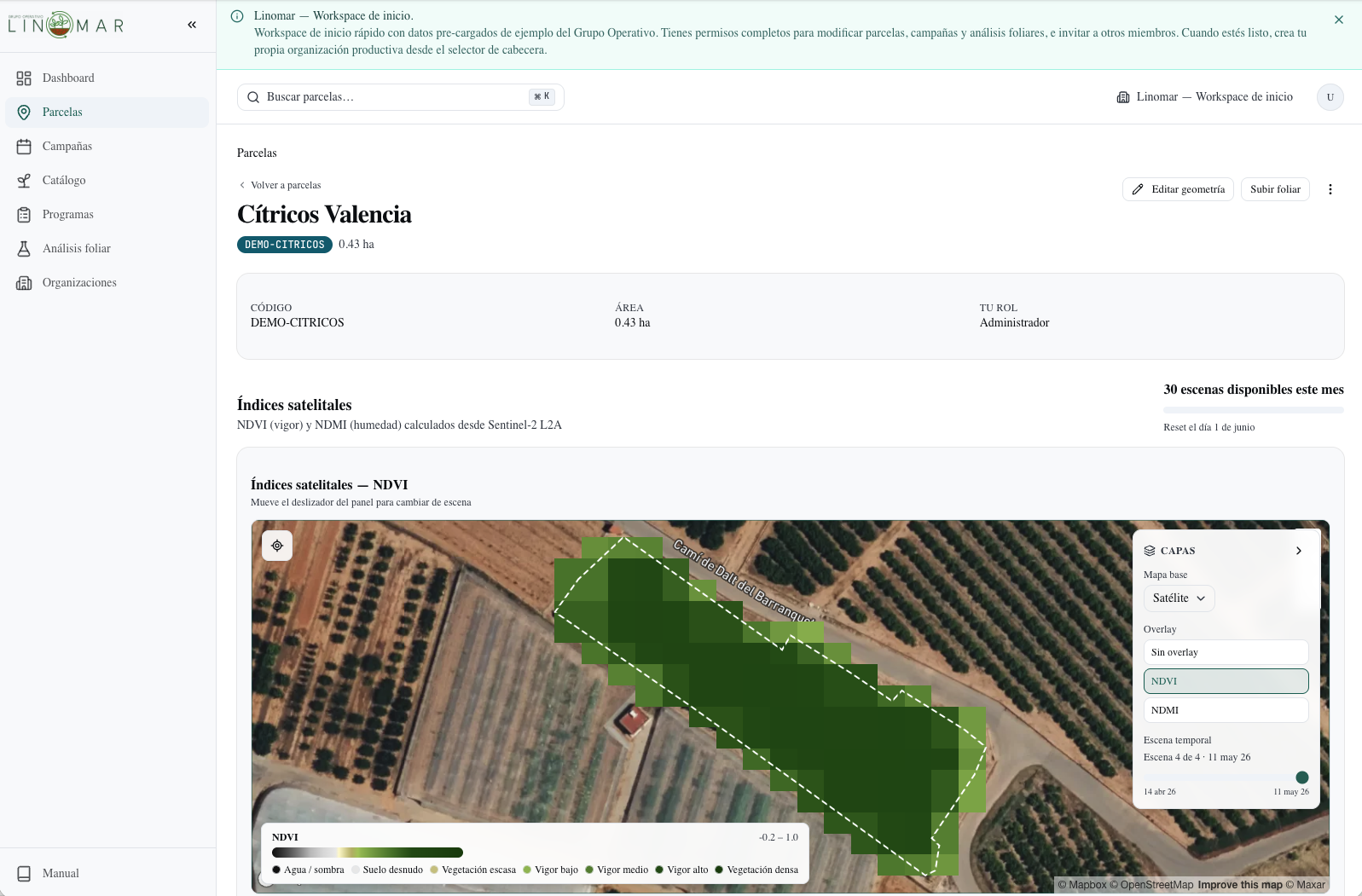
Task: Click the Análisis foliar flask icon
Action: 24,249
